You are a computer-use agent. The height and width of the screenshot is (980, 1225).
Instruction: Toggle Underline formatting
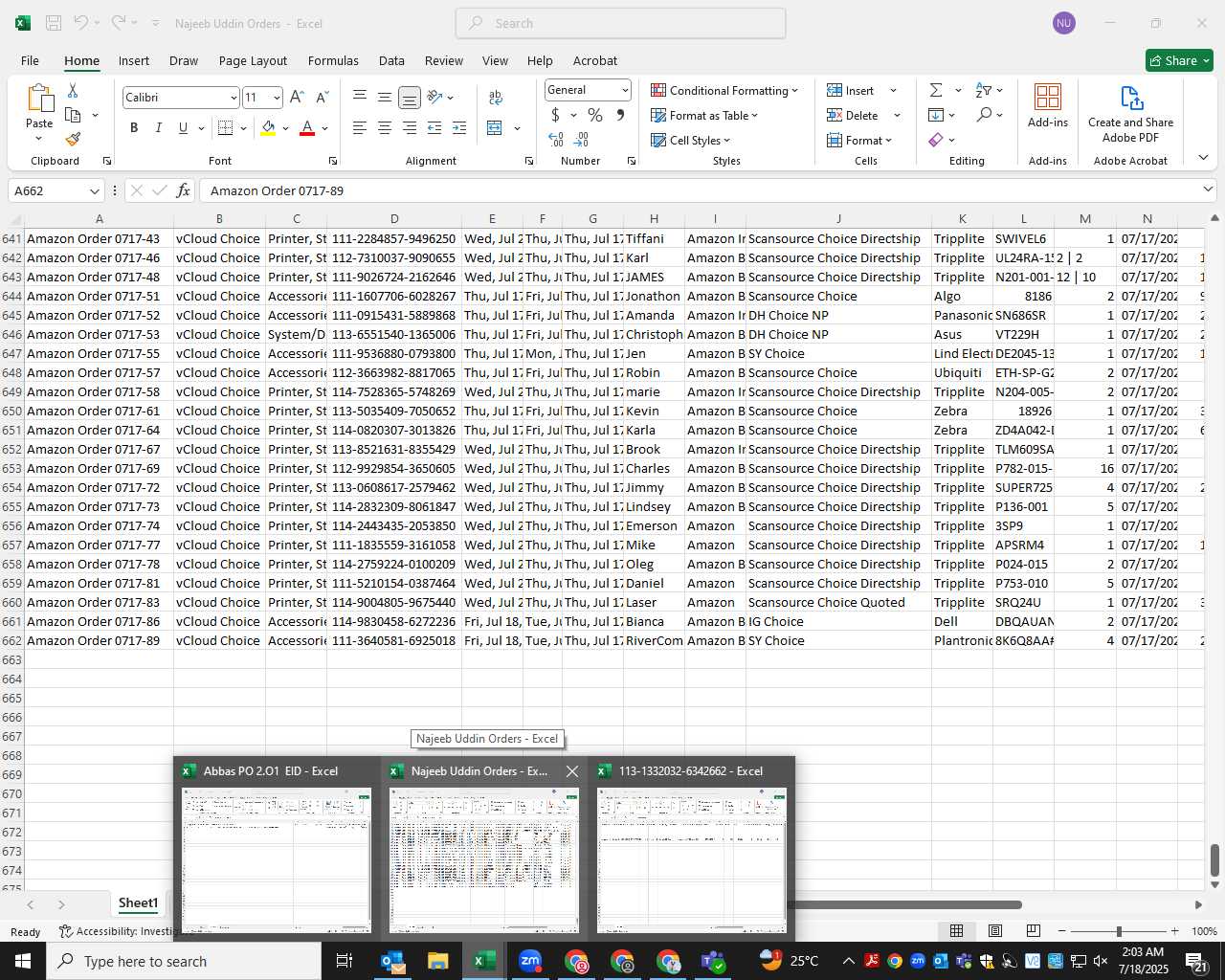pos(183,128)
